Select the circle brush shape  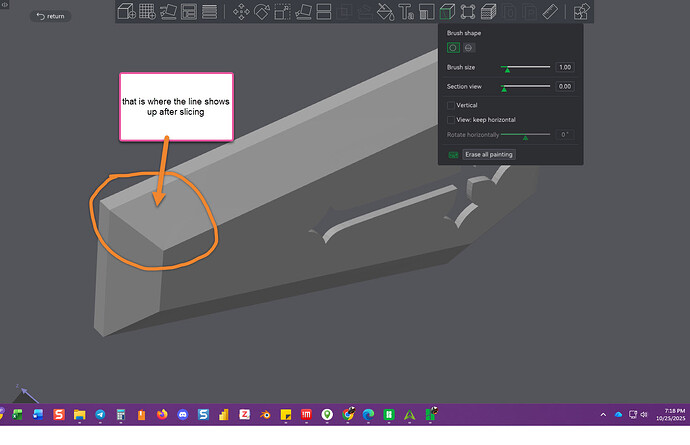click(x=453, y=48)
